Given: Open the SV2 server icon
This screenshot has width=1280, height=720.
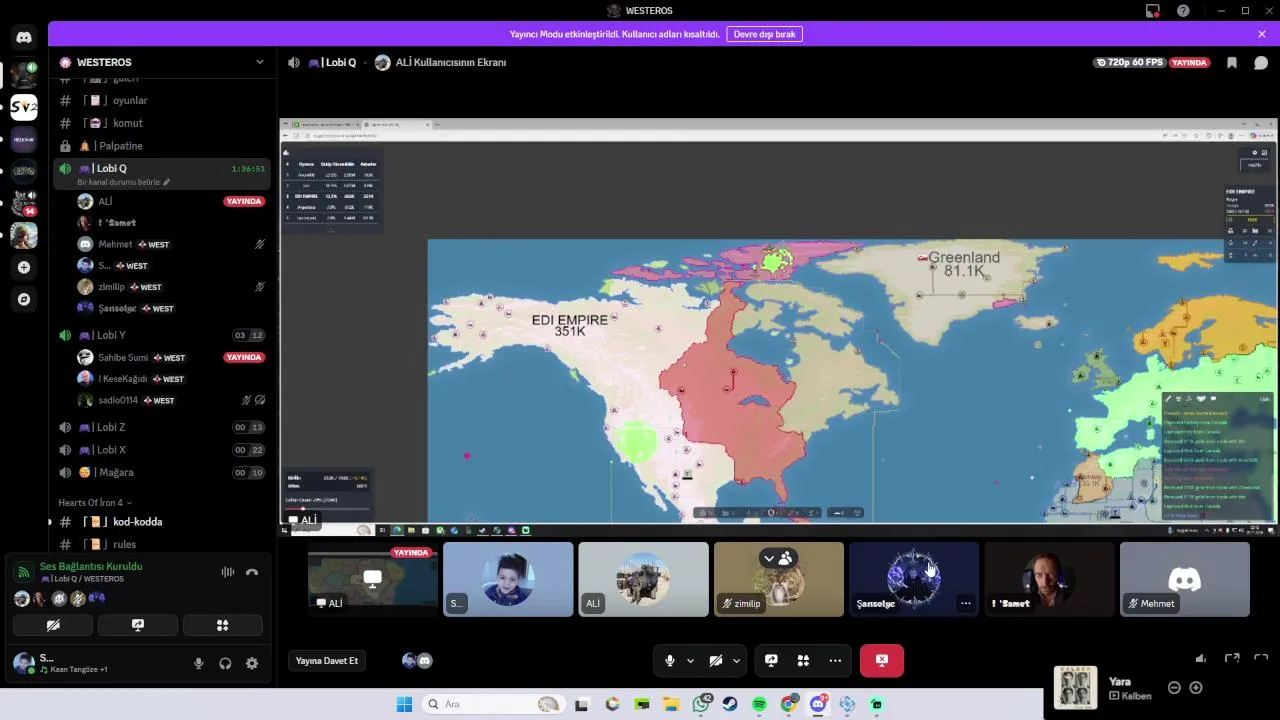Looking at the screenshot, I should click(24, 107).
